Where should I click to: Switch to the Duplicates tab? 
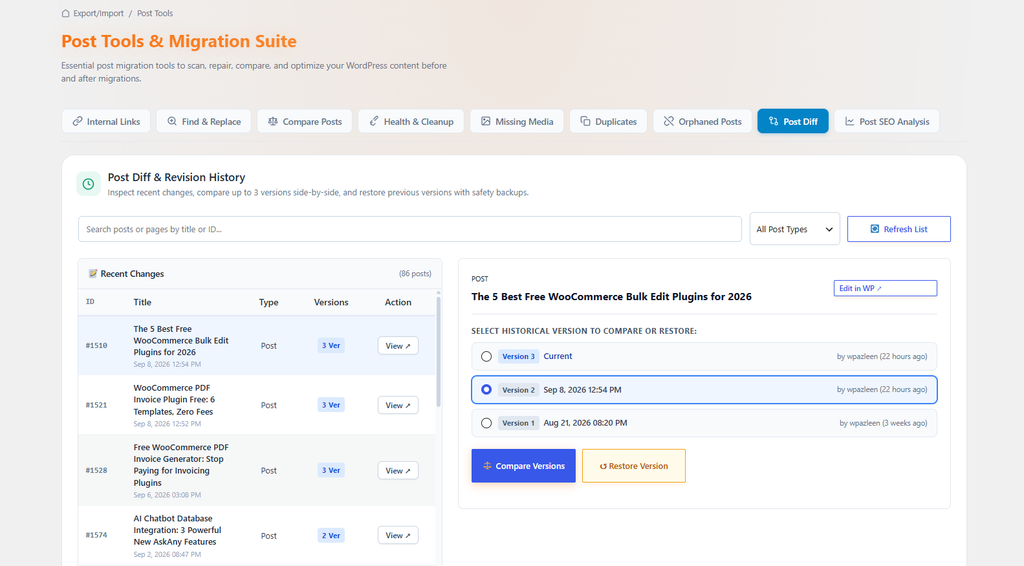pos(608,121)
